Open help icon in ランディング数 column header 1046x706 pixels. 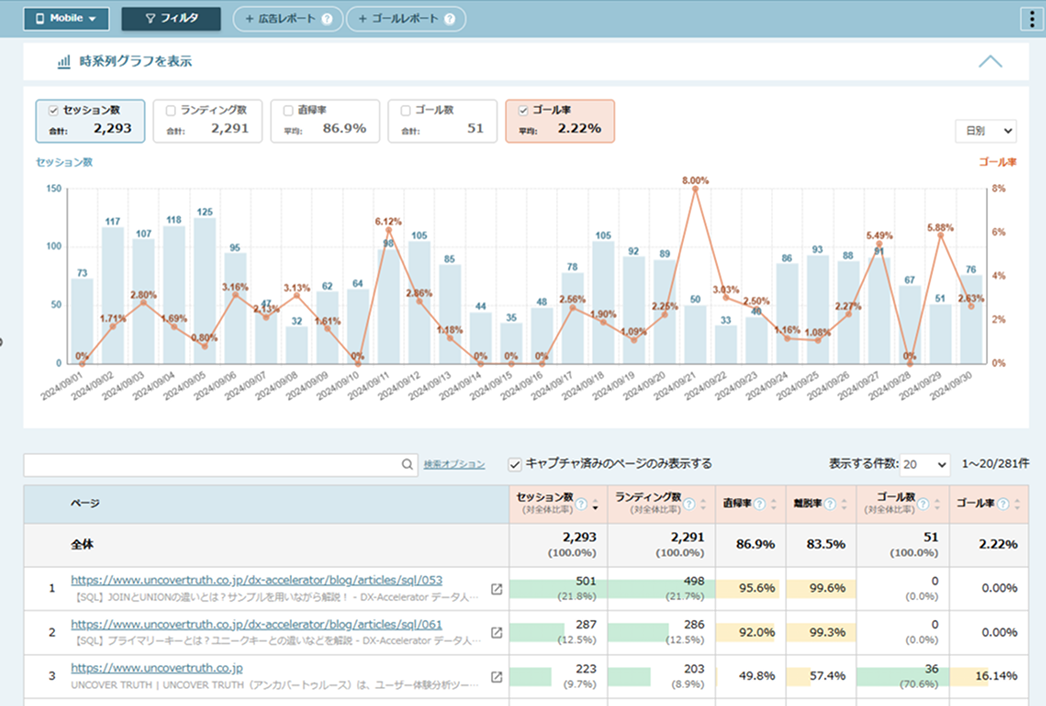(x=689, y=504)
